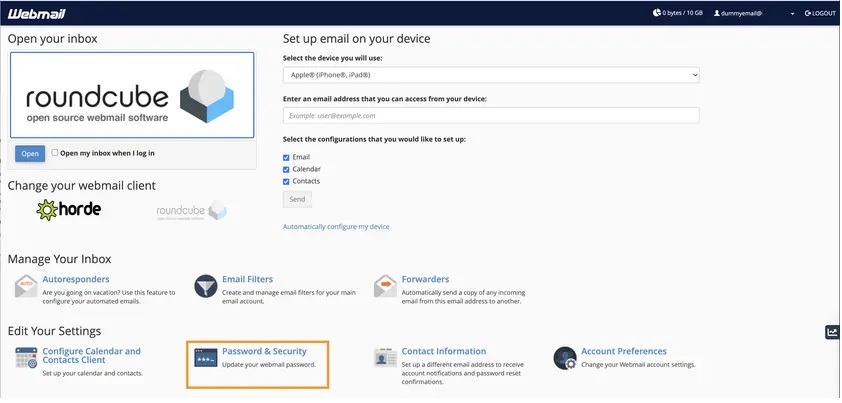This screenshot has height=403, width=842.
Task: Click 'Change your Webmail account settings.' text
Action: tap(638, 365)
